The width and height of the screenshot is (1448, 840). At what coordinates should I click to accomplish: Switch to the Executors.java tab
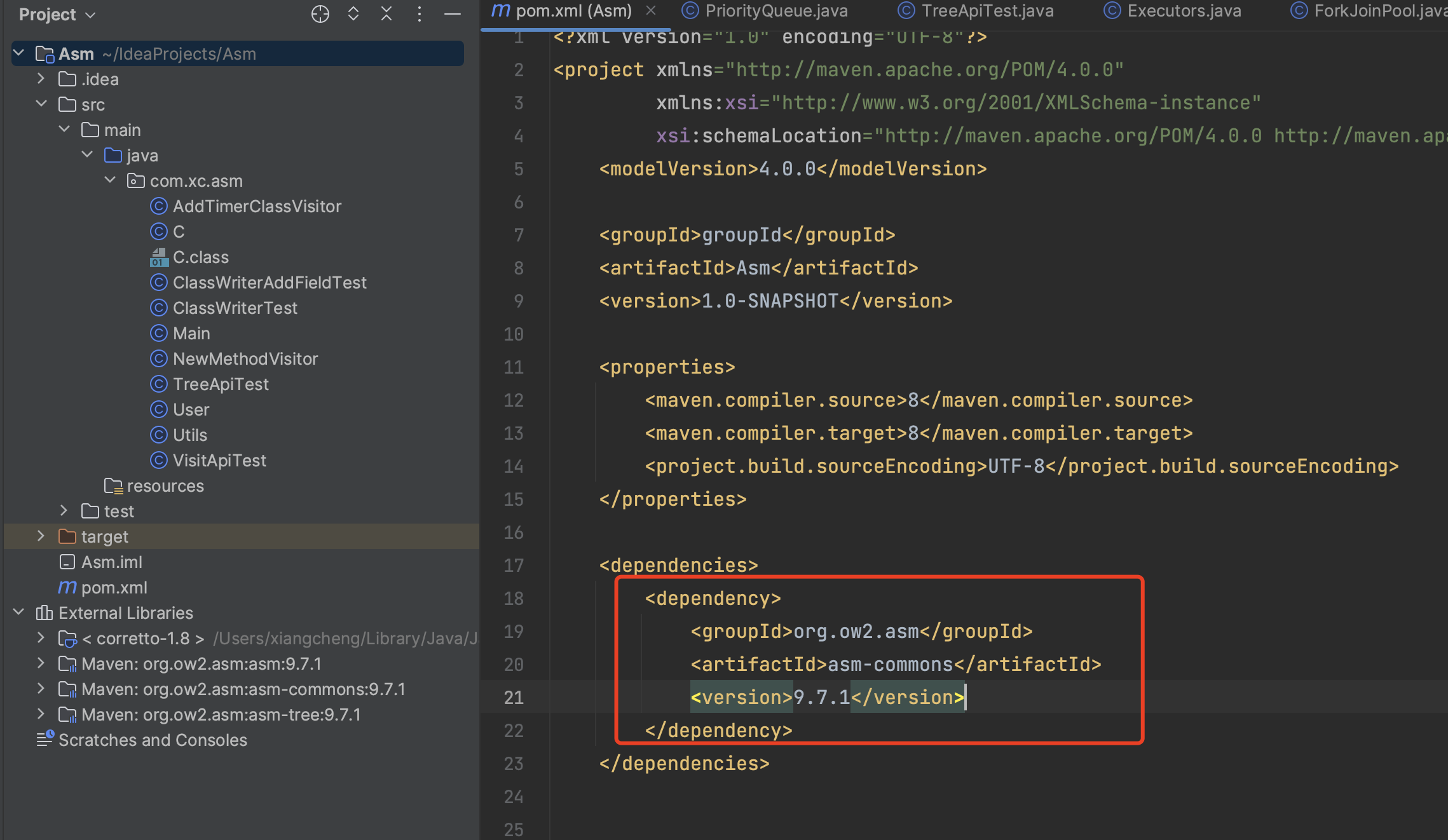tap(1172, 11)
